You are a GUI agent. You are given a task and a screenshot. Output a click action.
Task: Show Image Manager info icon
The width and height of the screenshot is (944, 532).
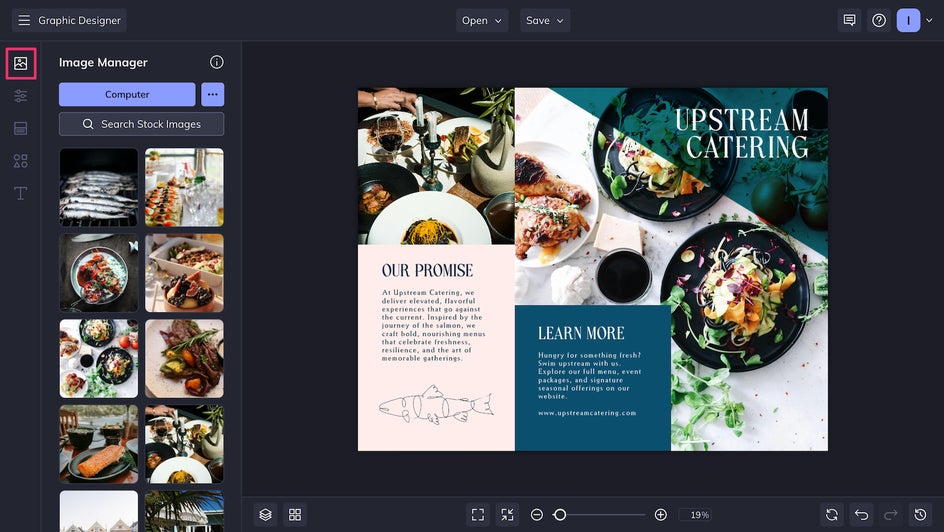coord(217,62)
